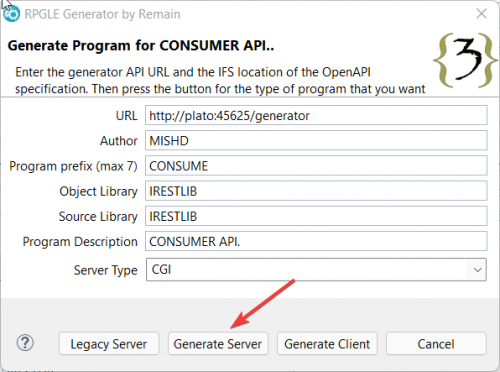The image size is (500, 372).
Task: Click the Generate Server button
Action: [218, 344]
